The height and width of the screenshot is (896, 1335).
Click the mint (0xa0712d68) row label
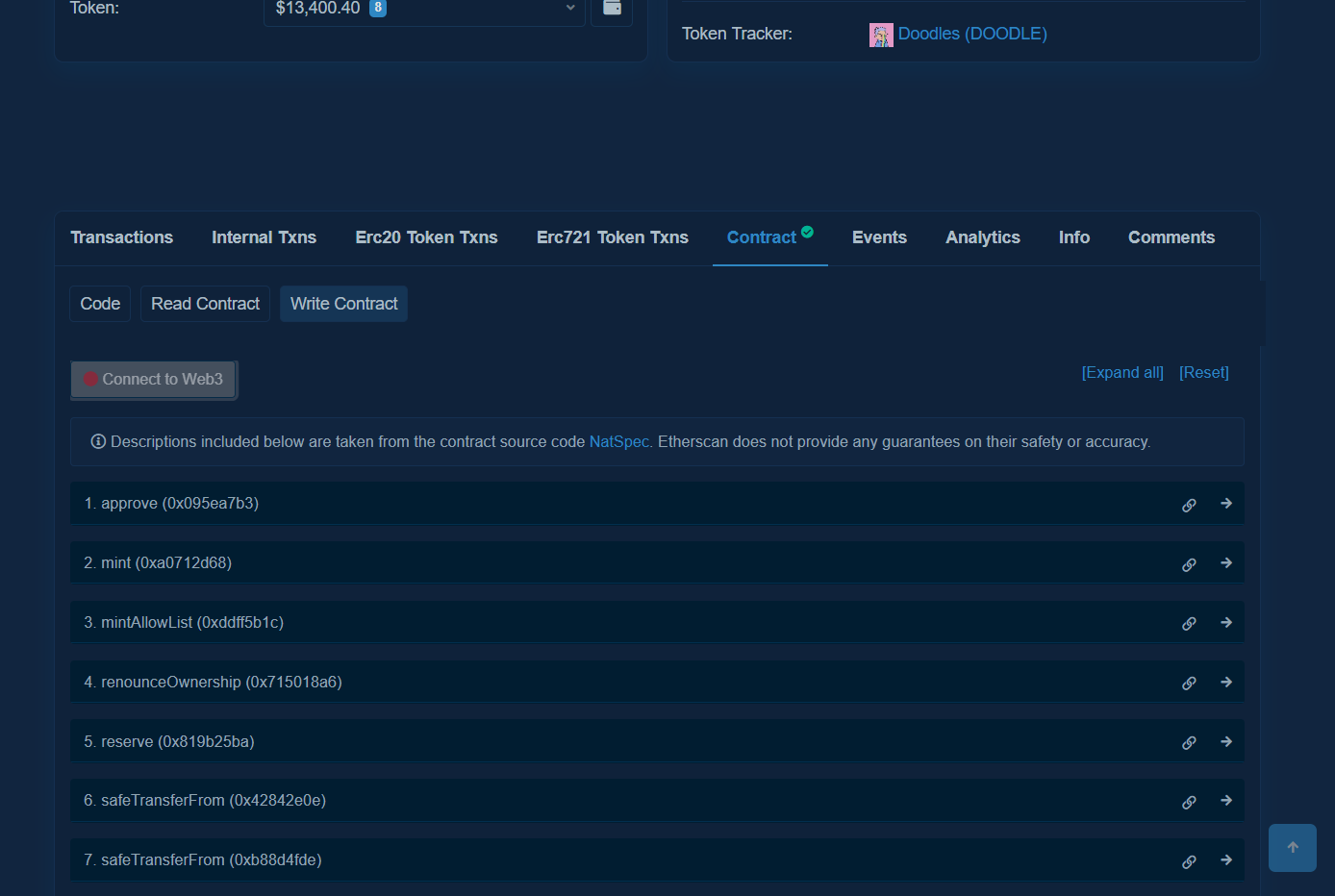tap(158, 563)
